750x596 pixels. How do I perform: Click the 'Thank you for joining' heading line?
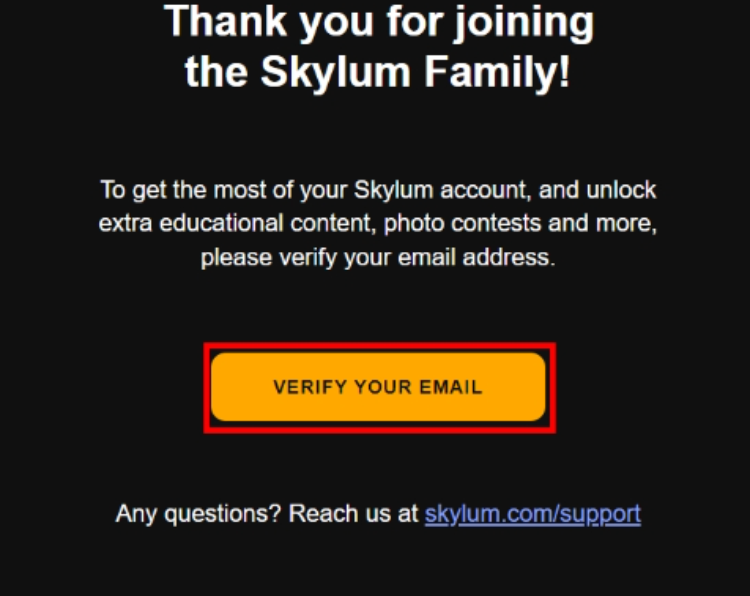378,22
